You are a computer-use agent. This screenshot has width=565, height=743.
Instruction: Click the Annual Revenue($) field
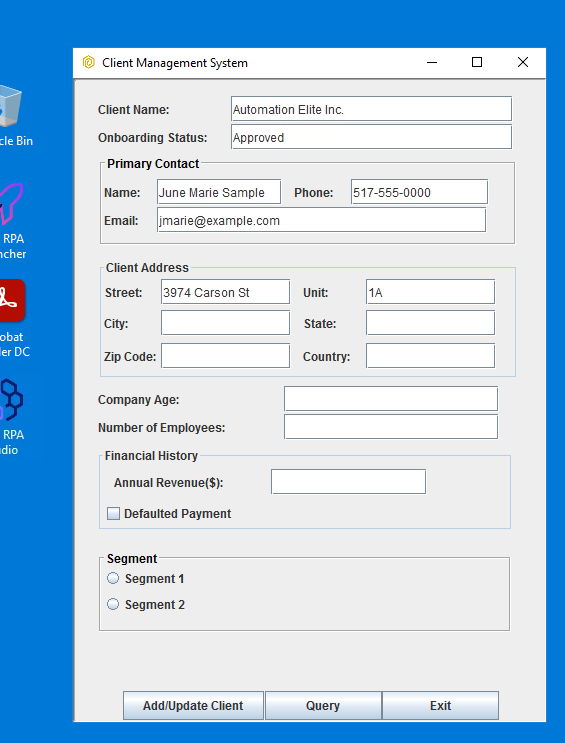coord(348,482)
